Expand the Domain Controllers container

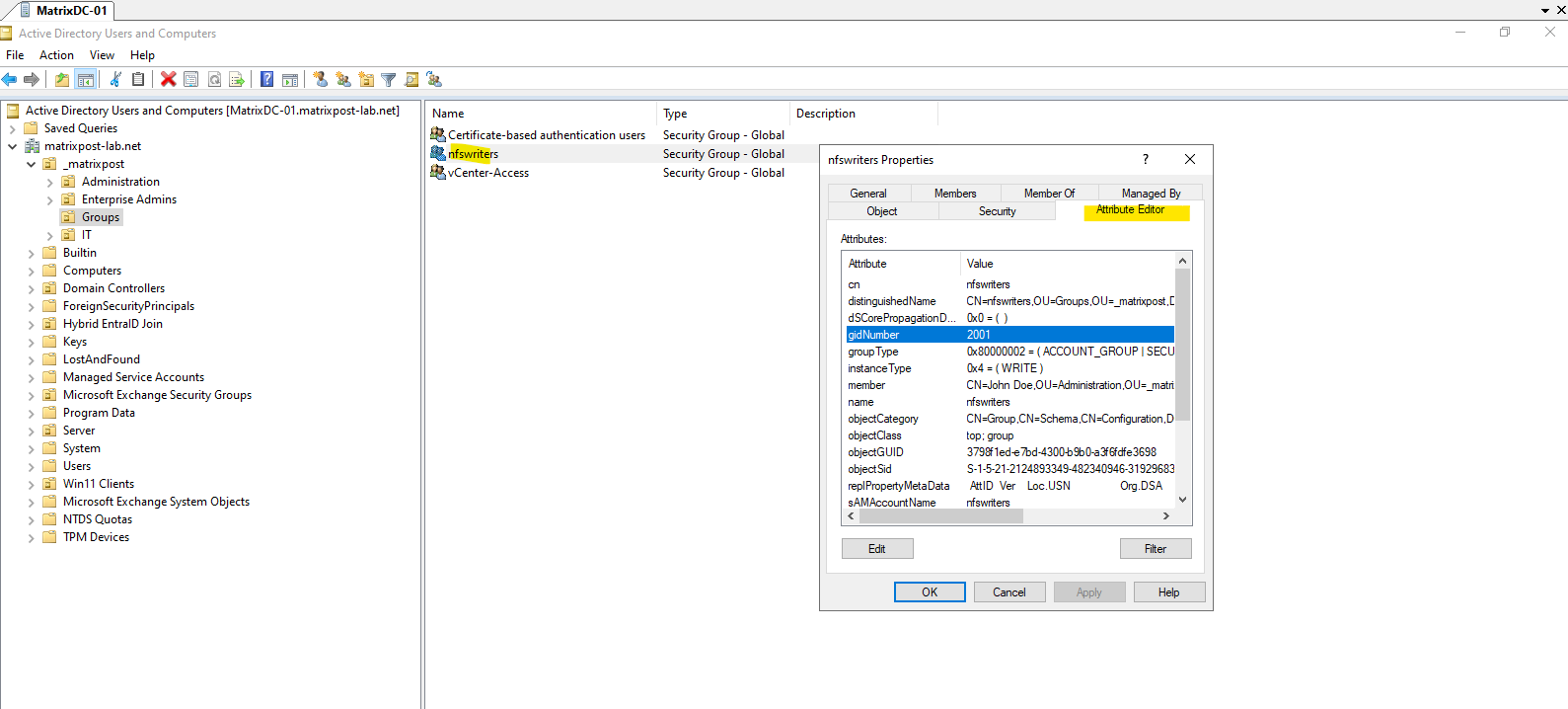pos(31,288)
